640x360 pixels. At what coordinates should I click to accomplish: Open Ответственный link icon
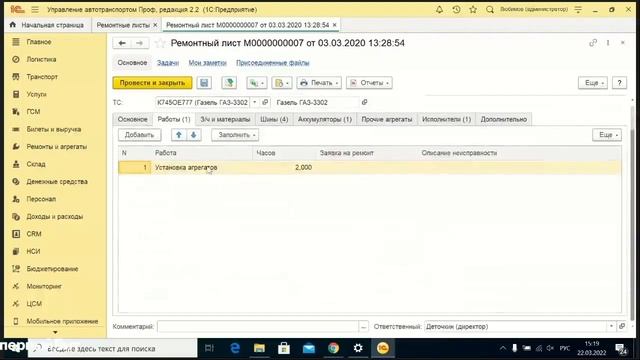[622, 326]
